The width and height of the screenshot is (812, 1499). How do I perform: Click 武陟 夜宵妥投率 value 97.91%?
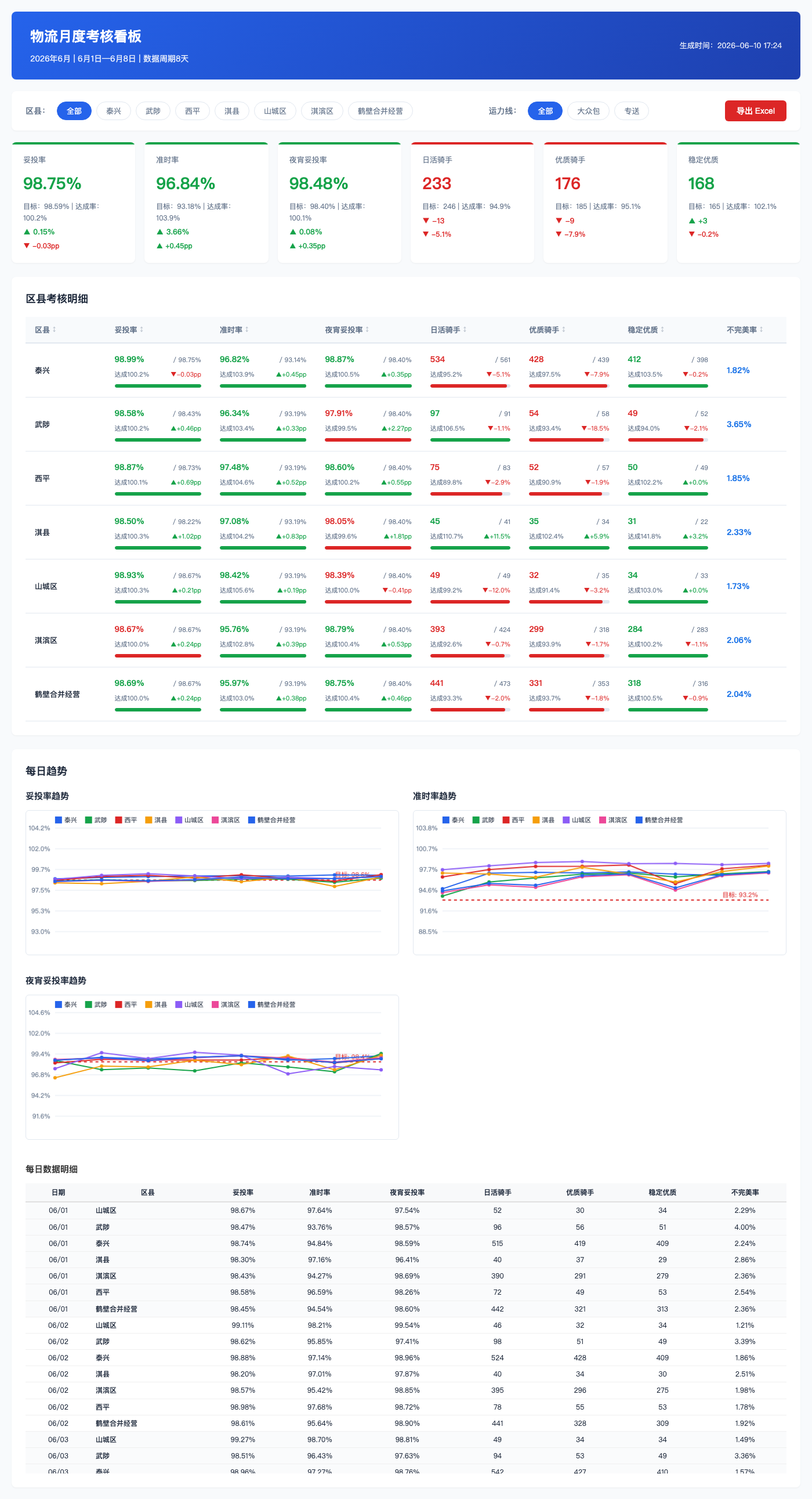pos(339,413)
